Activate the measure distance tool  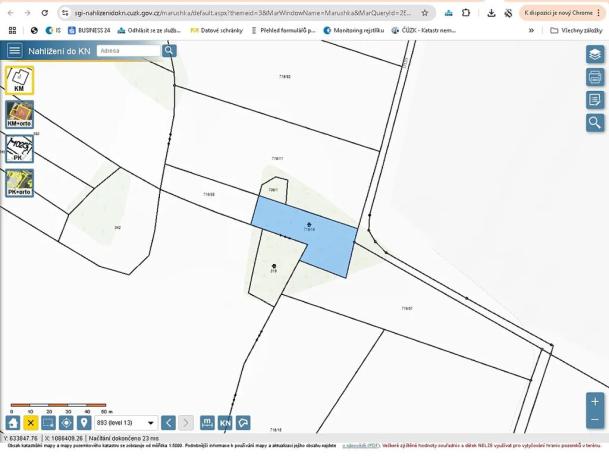pyautogui.click(x=207, y=423)
